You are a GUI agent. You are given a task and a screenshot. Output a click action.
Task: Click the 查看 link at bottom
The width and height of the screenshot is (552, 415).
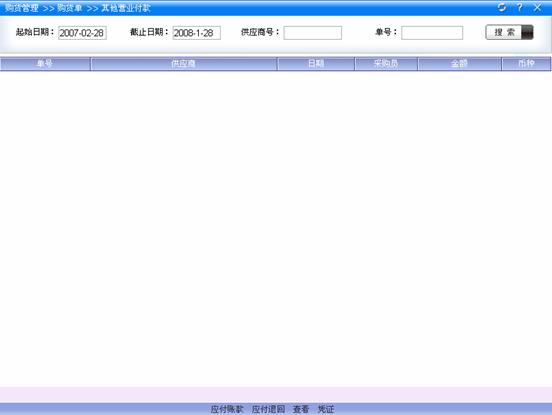click(301, 409)
